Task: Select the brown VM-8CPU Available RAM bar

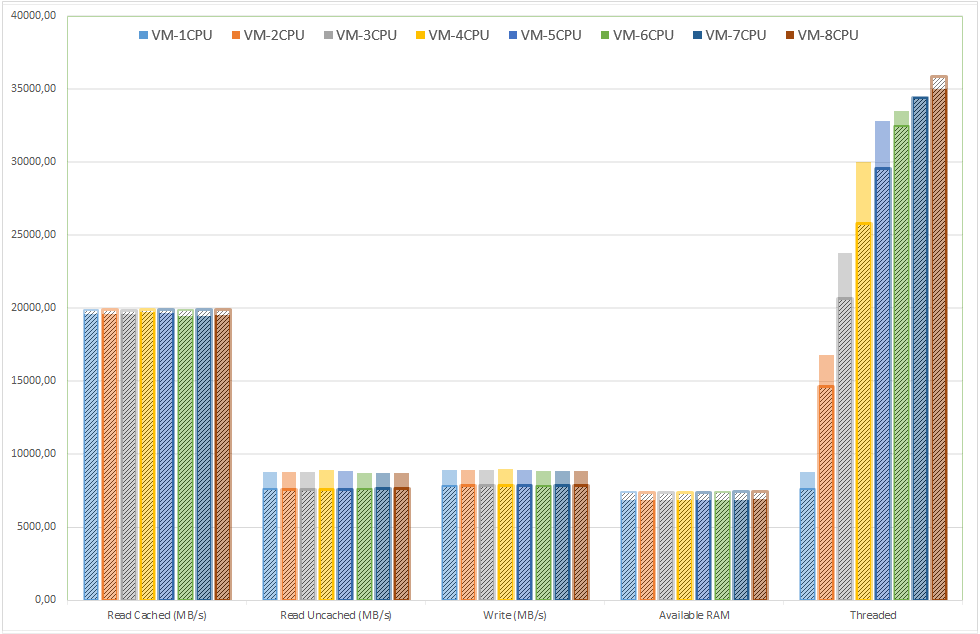Action: (760, 545)
